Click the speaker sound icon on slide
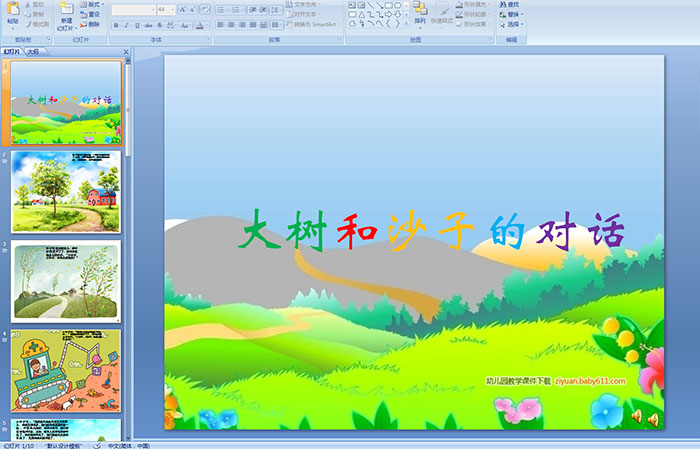Viewport: 700px width, 449px height. tap(636, 416)
